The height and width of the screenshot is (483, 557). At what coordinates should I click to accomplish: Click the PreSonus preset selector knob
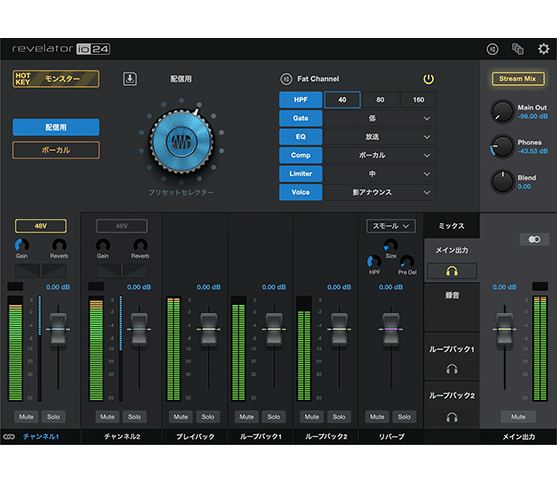click(x=182, y=142)
